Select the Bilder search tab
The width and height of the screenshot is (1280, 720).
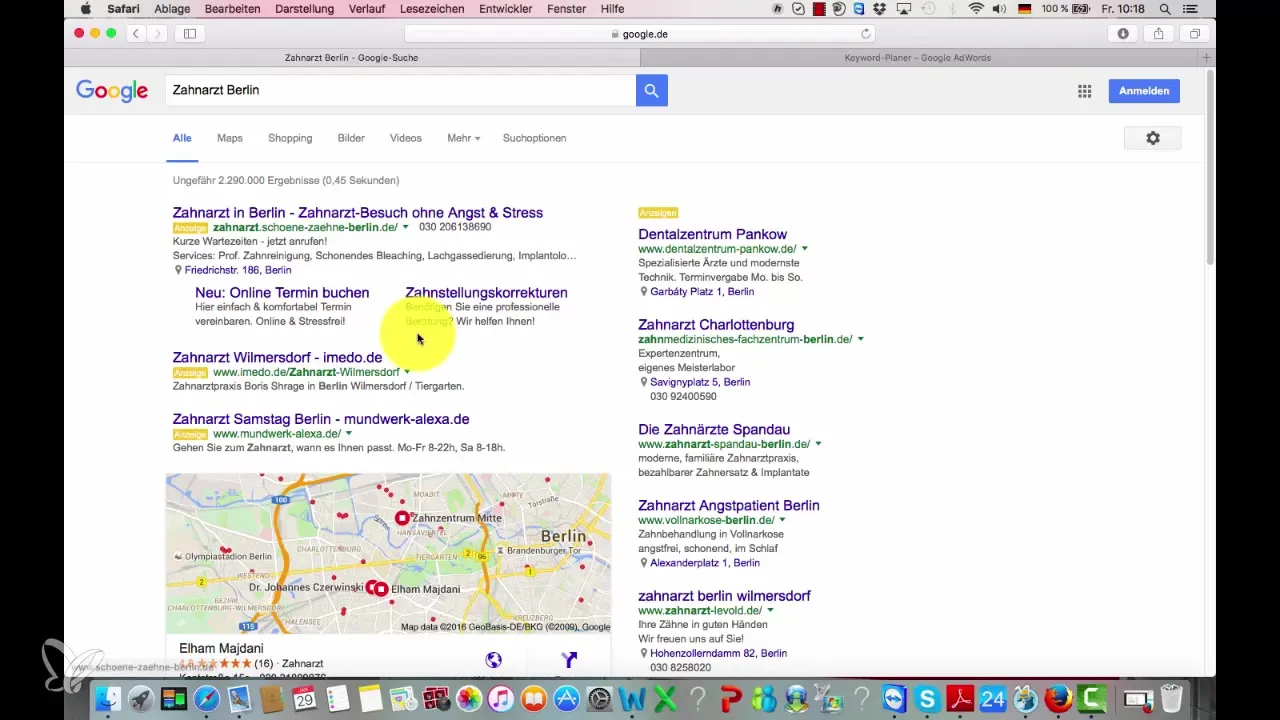pos(351,138)
